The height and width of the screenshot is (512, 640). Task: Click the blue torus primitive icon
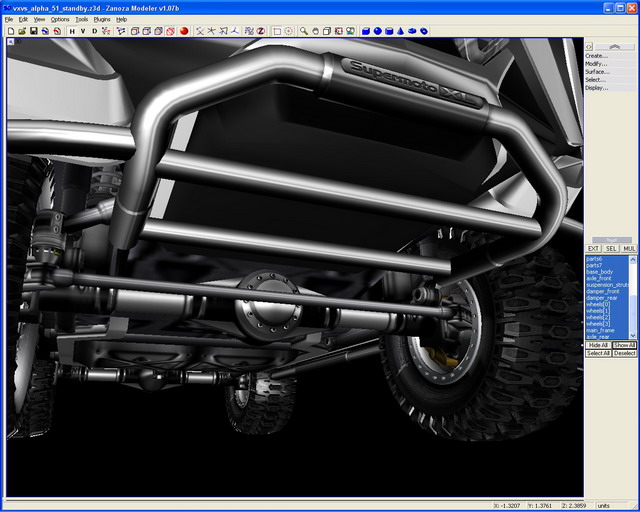coord(413,31)
